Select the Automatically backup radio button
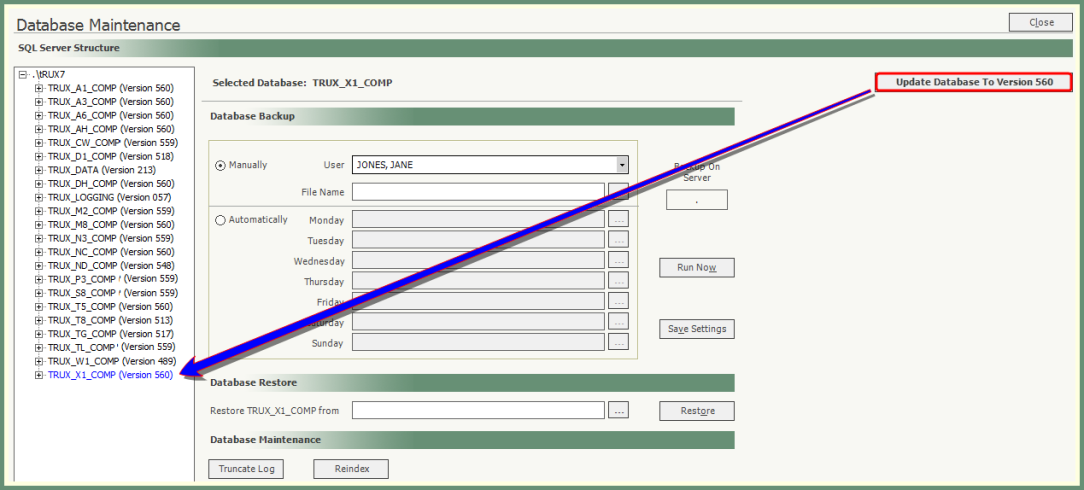Viewport: 1084px width, 490px height. coord(221,220)
